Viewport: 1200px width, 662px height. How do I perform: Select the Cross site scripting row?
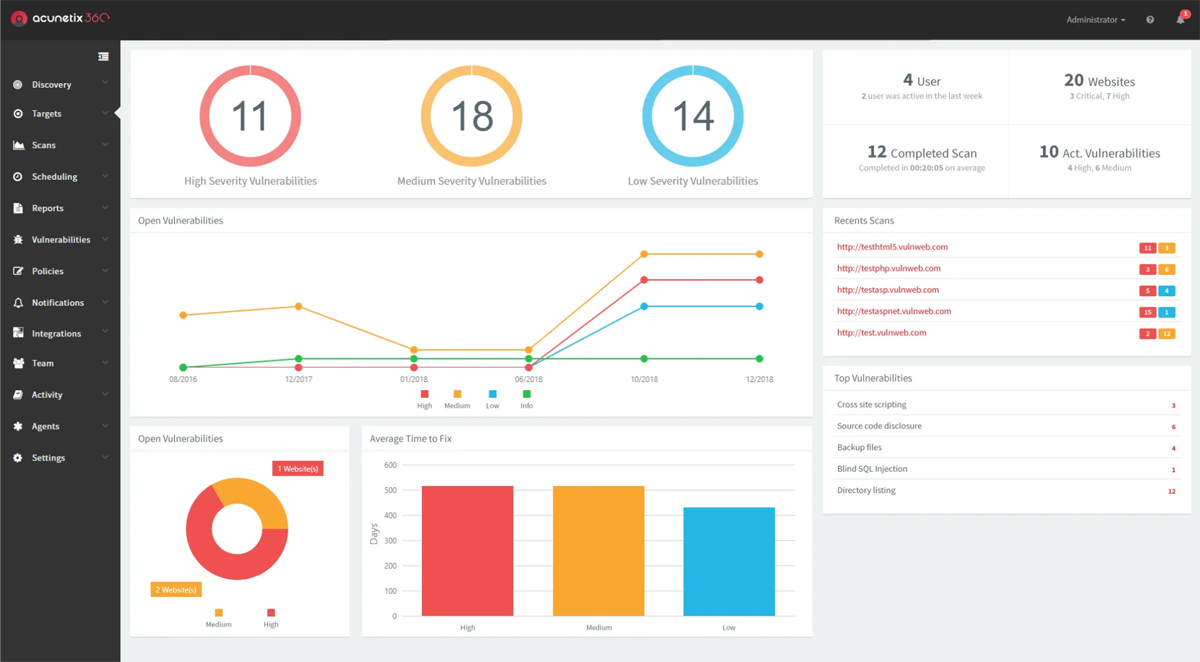(x=1006, y=405)
